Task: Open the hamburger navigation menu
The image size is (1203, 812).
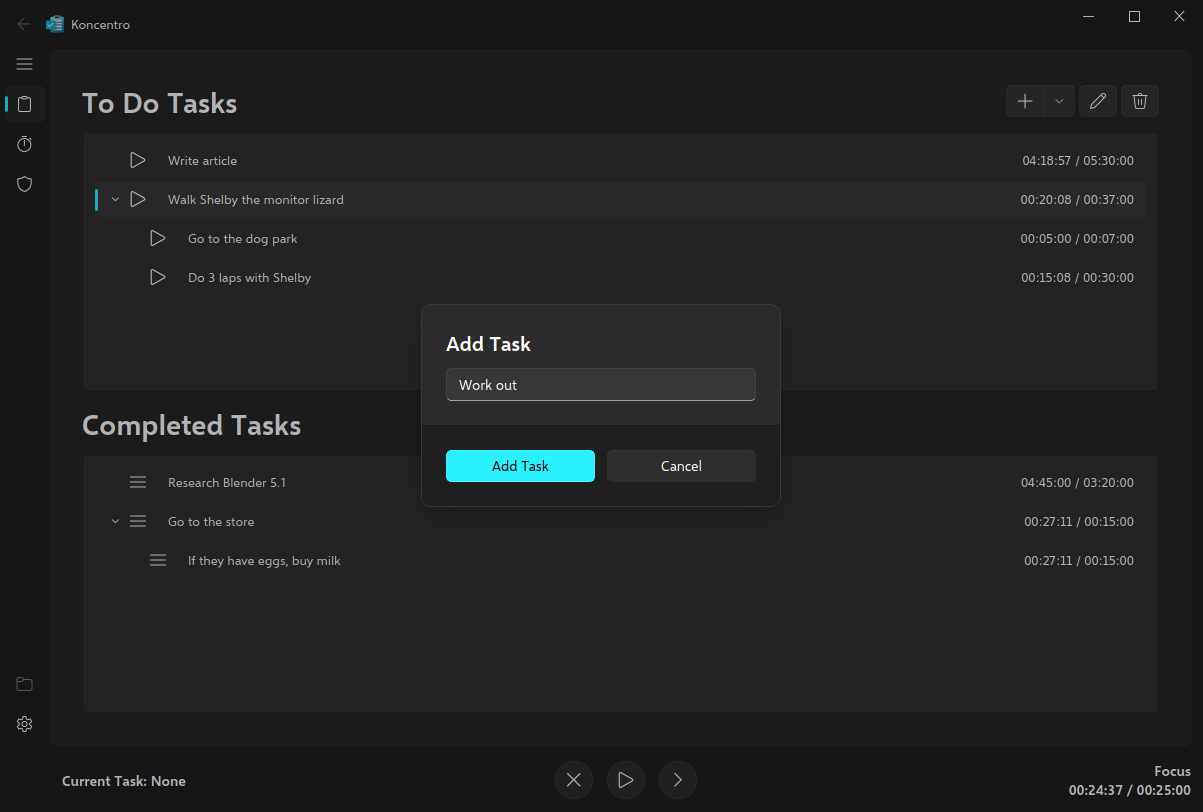Action: pyautogui.click(x=25, y=64)
